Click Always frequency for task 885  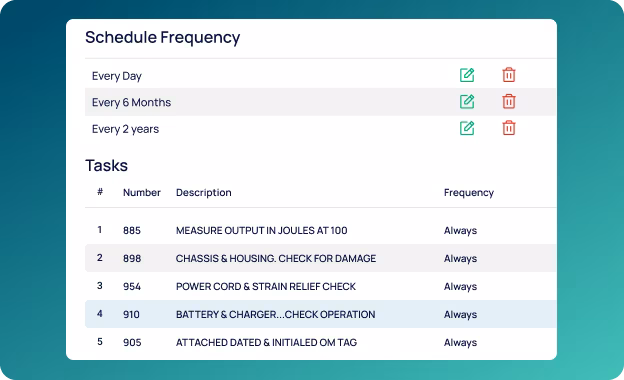click(460, 231)
